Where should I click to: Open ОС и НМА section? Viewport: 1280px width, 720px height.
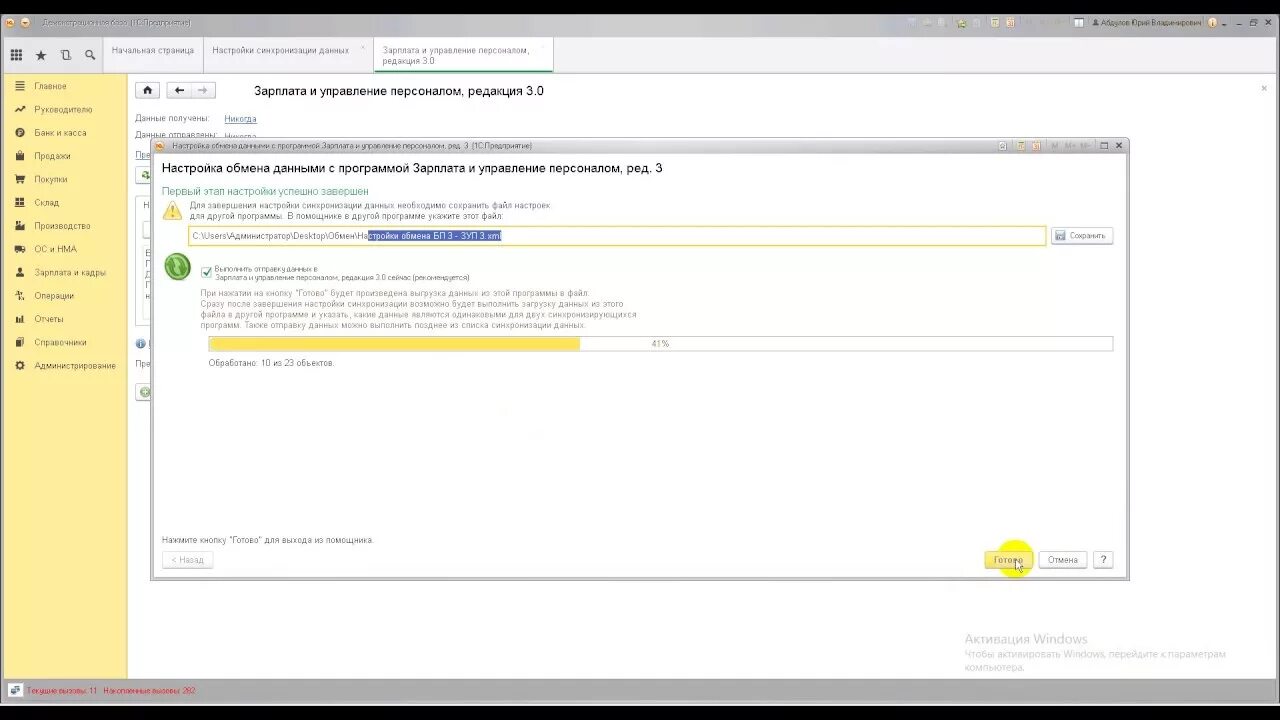[55, 249]
